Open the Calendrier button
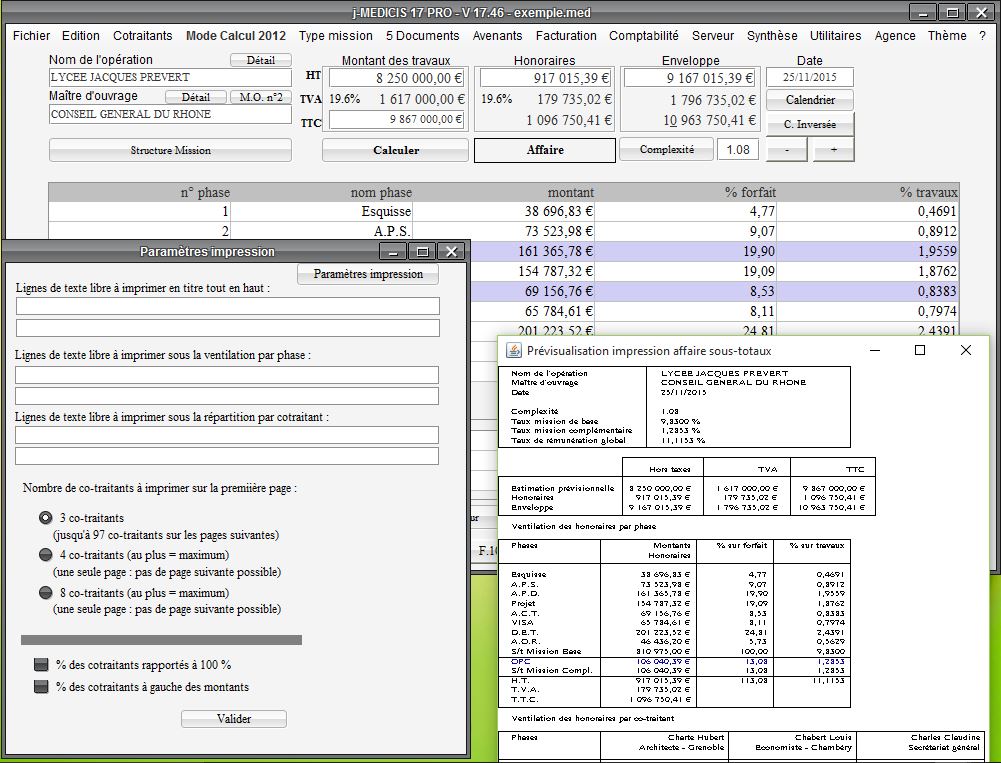1001x763 pixels. (809, 100)
